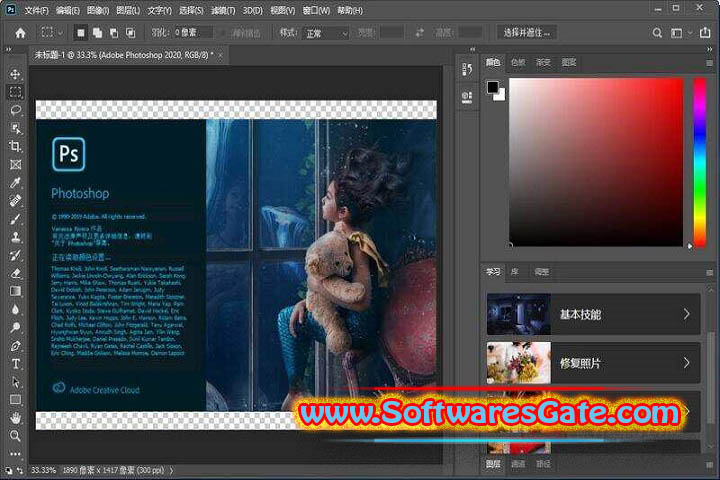This screenshot has width=720, height=480.
Task: Open the Properties panel icon
Action: (x=467, y=97)
